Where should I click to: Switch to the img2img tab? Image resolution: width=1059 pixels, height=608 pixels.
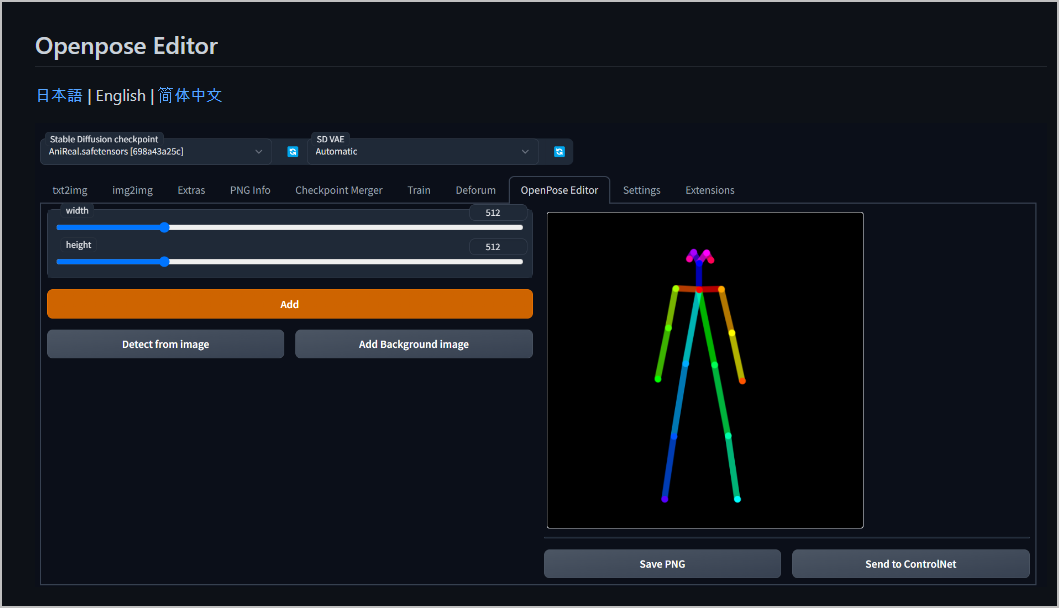pos(132,189)
